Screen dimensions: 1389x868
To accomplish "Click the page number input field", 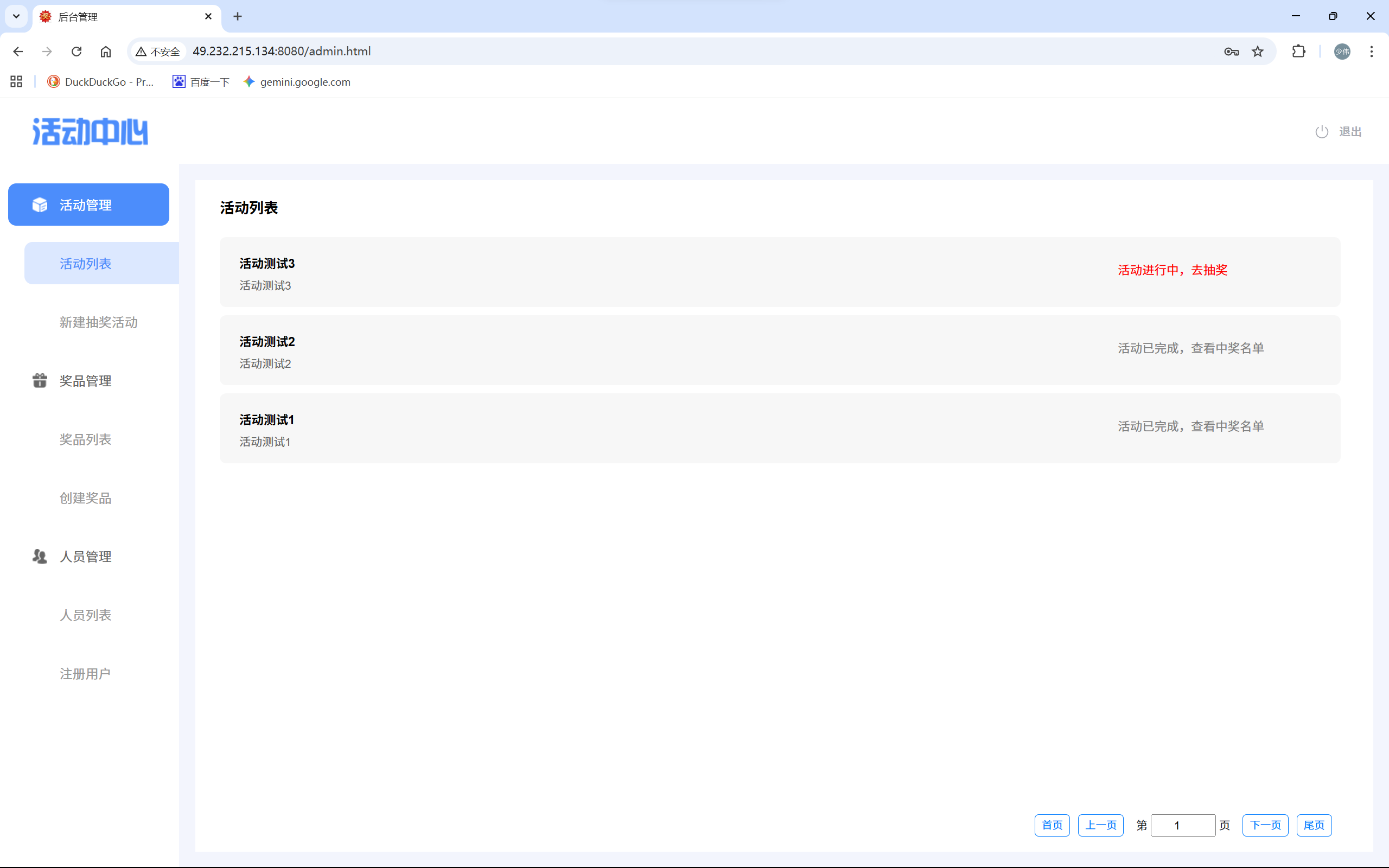I will point(1182,826).
